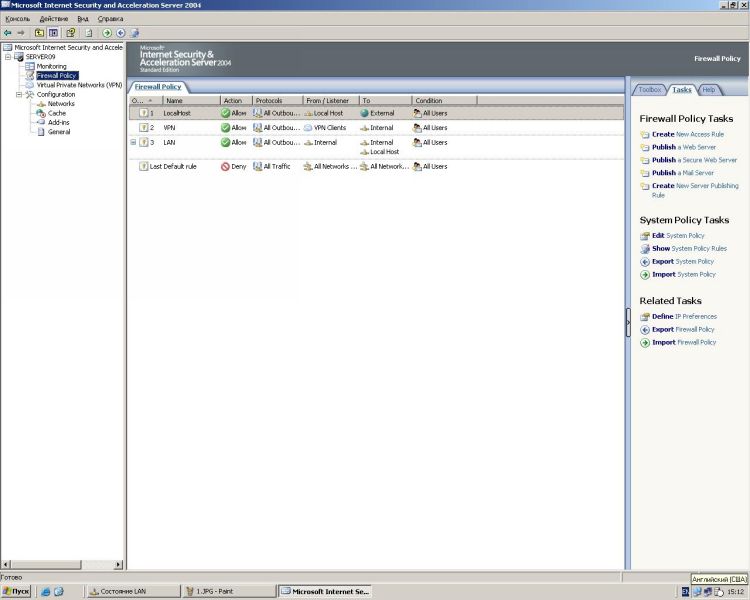Screen dimensions: 750x600
Task: Click the VPN Clients icon in VPN rule
Action: point(308,128)
